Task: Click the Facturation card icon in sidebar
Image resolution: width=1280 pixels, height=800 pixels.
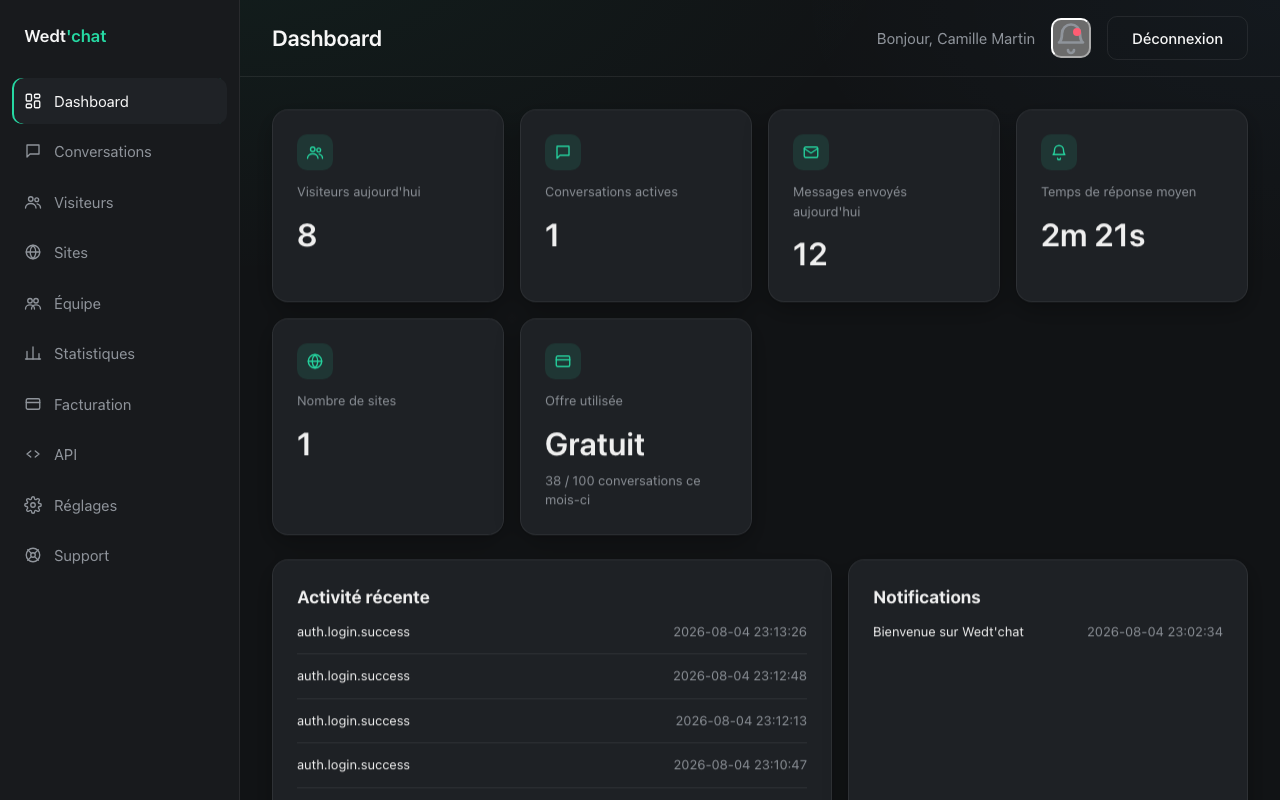Action: tap(33, 404)
